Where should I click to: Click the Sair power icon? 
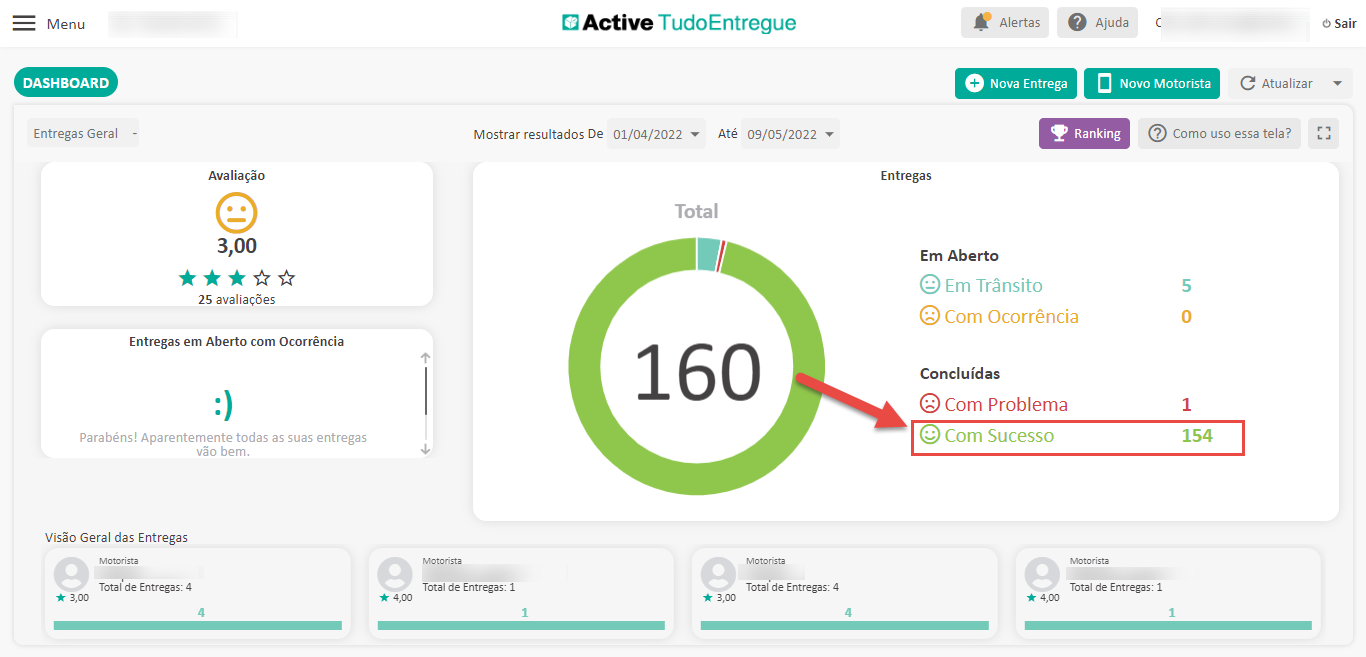pos(1327,23)
